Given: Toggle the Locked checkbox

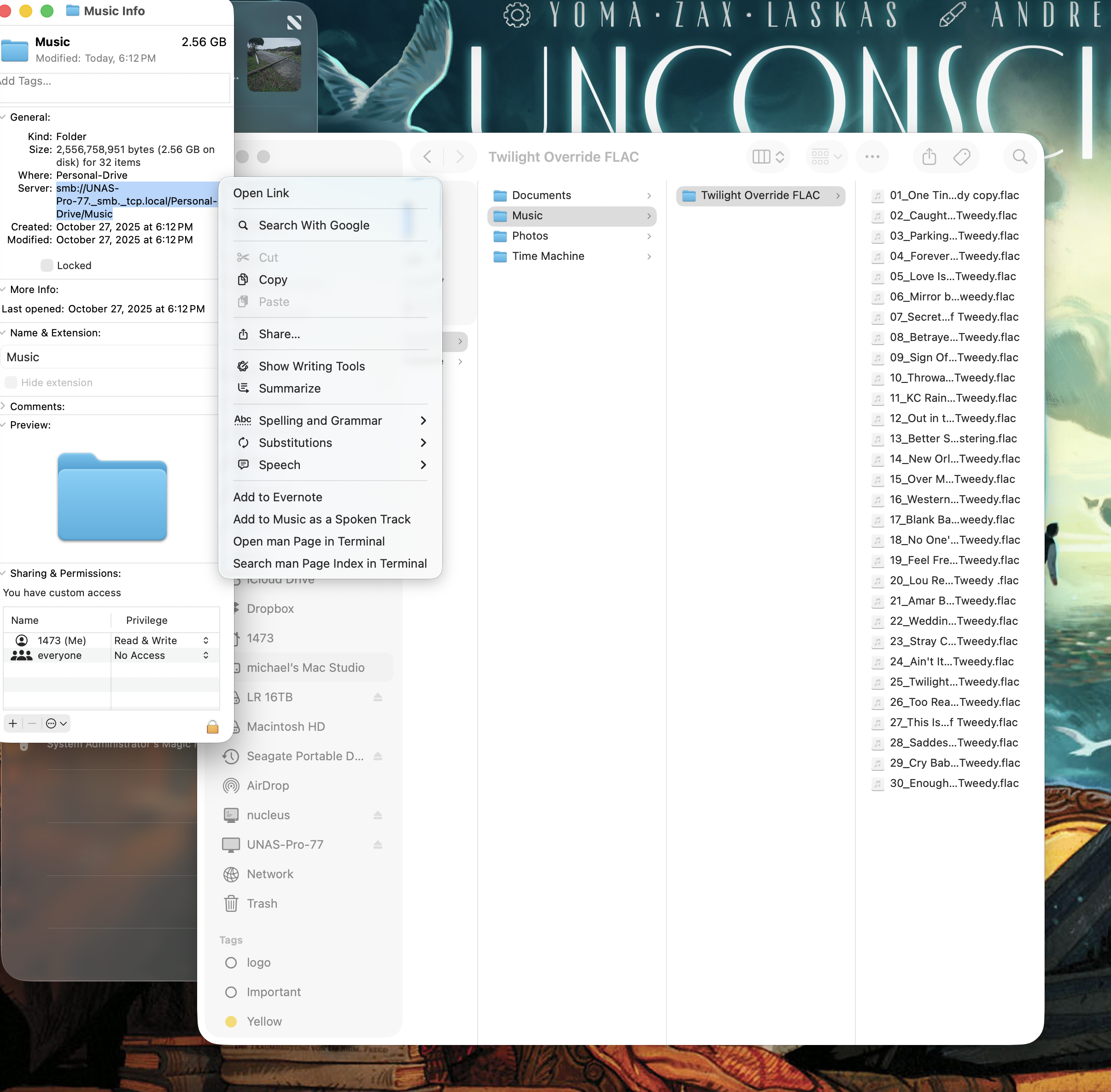Looking at the screenshot, I should pos(47,265).
